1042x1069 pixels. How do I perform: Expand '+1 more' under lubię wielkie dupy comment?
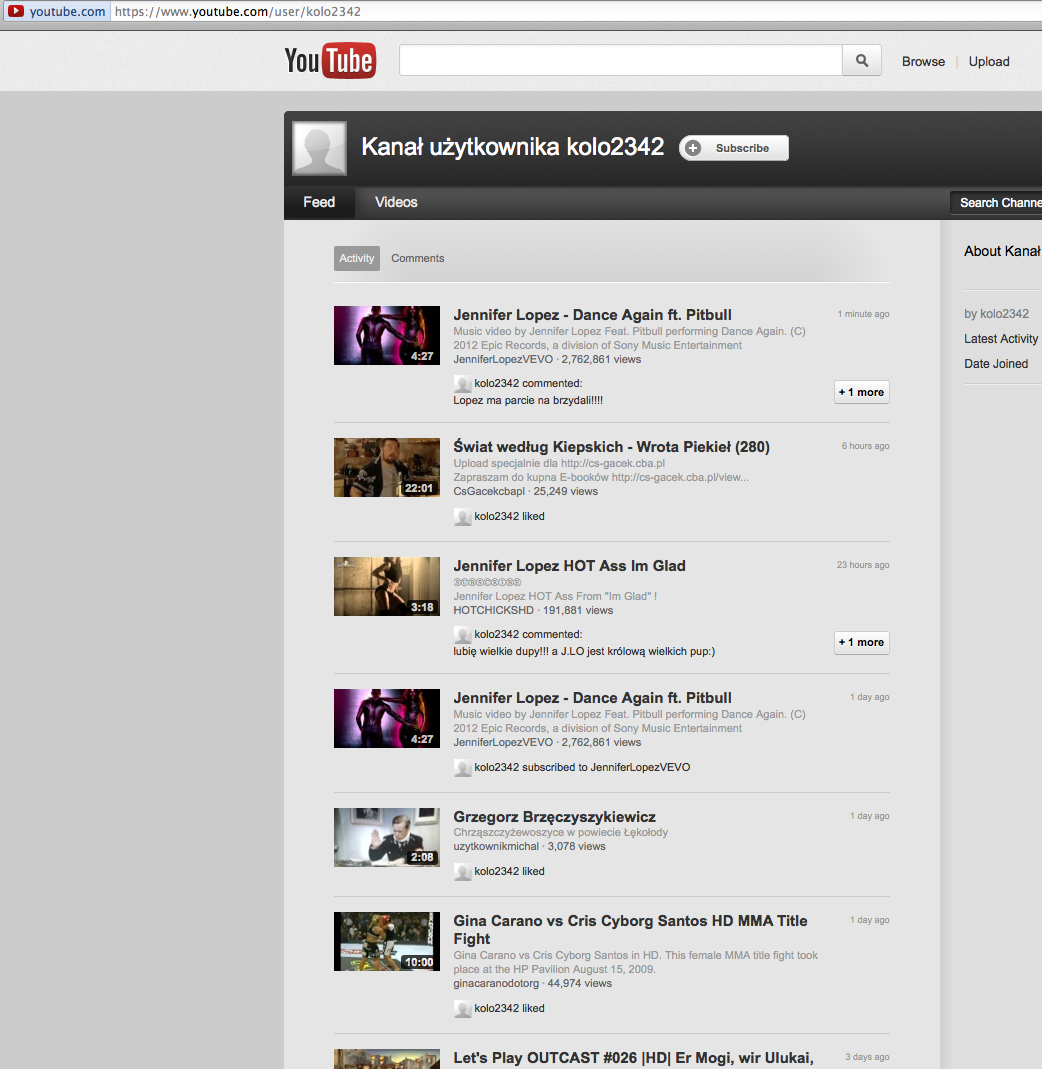(x=862, y=642)
